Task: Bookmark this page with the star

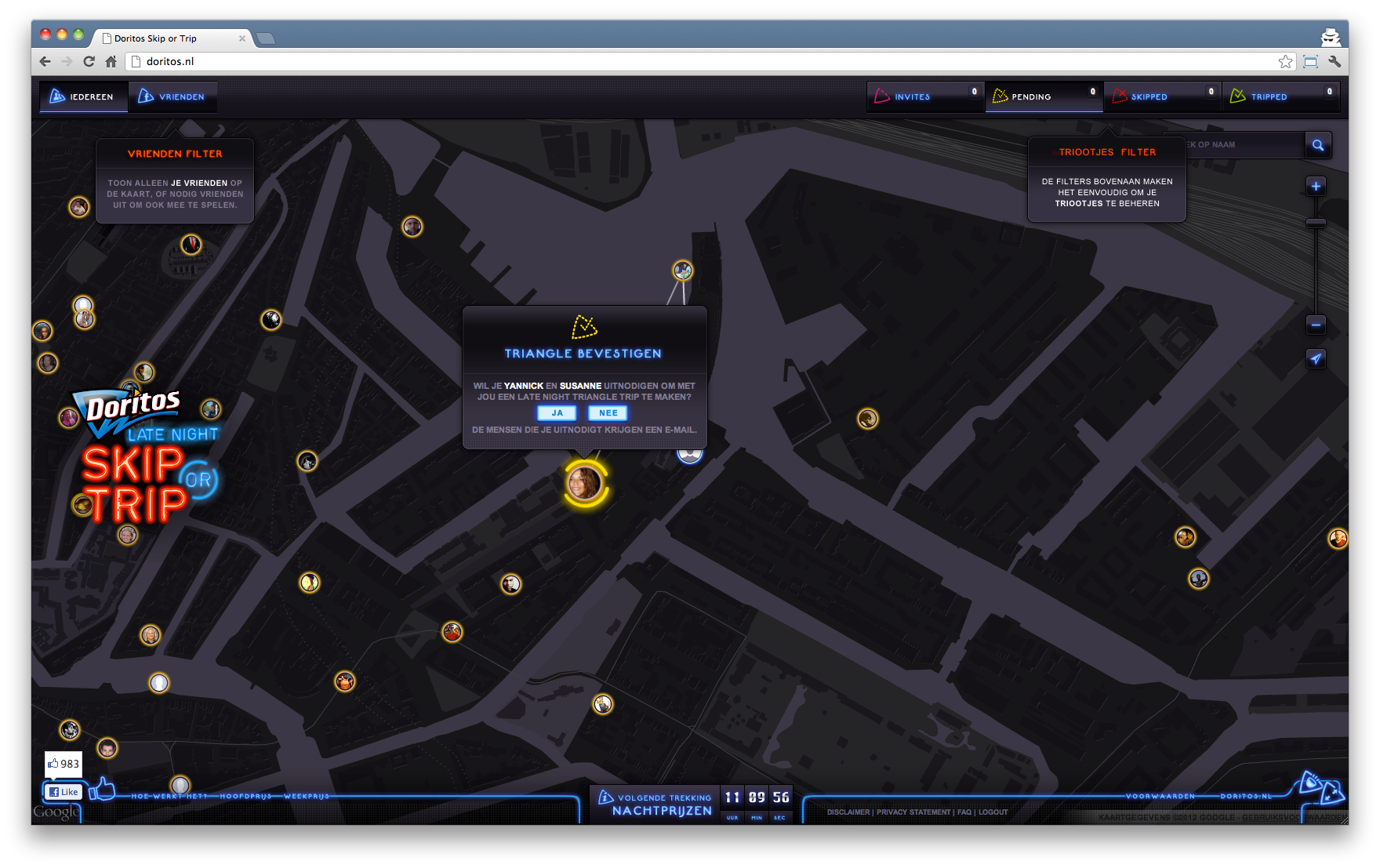Action: (x=1285, y=61)
